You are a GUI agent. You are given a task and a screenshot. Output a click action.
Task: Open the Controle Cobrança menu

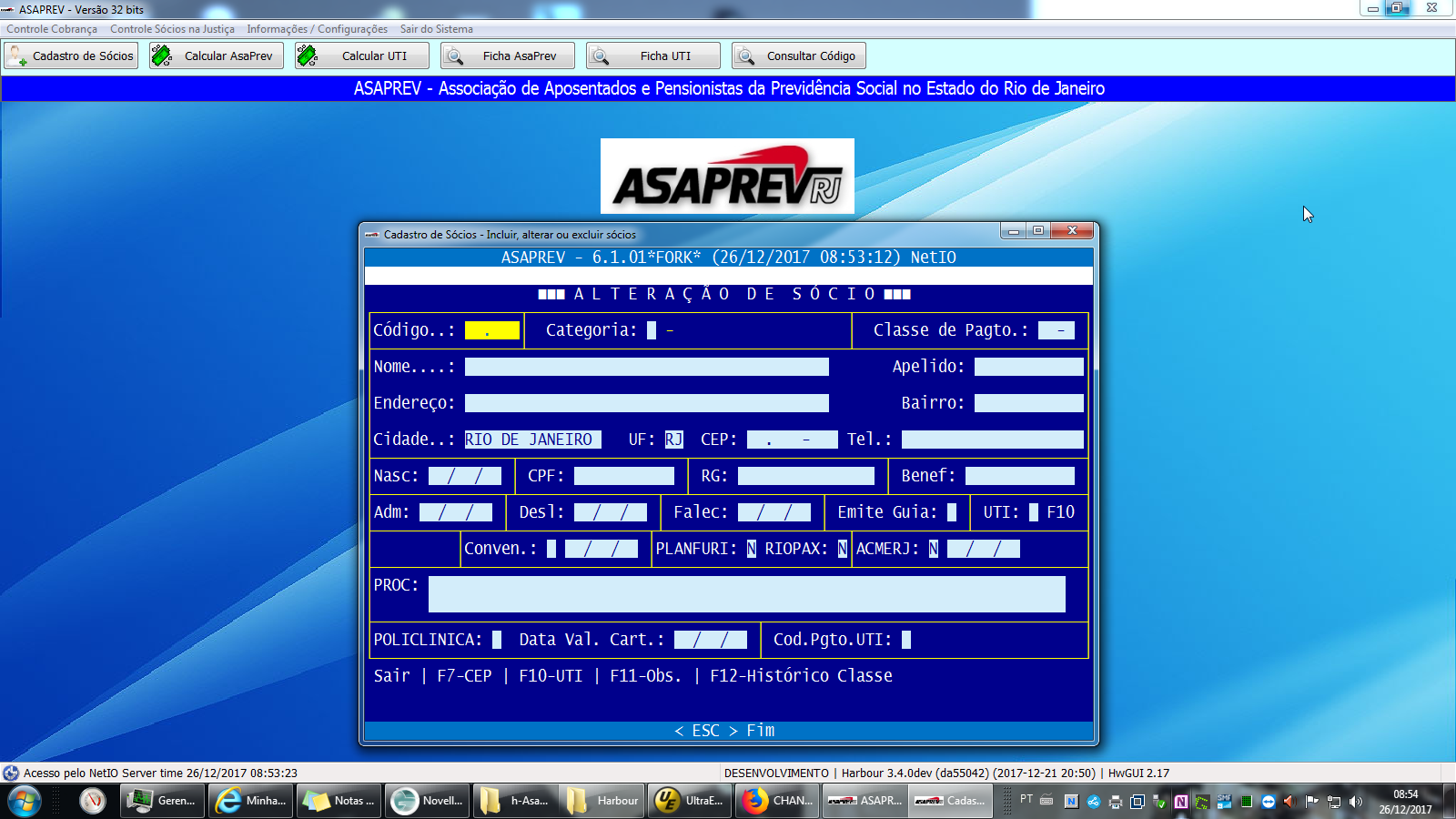pos(52,29)
